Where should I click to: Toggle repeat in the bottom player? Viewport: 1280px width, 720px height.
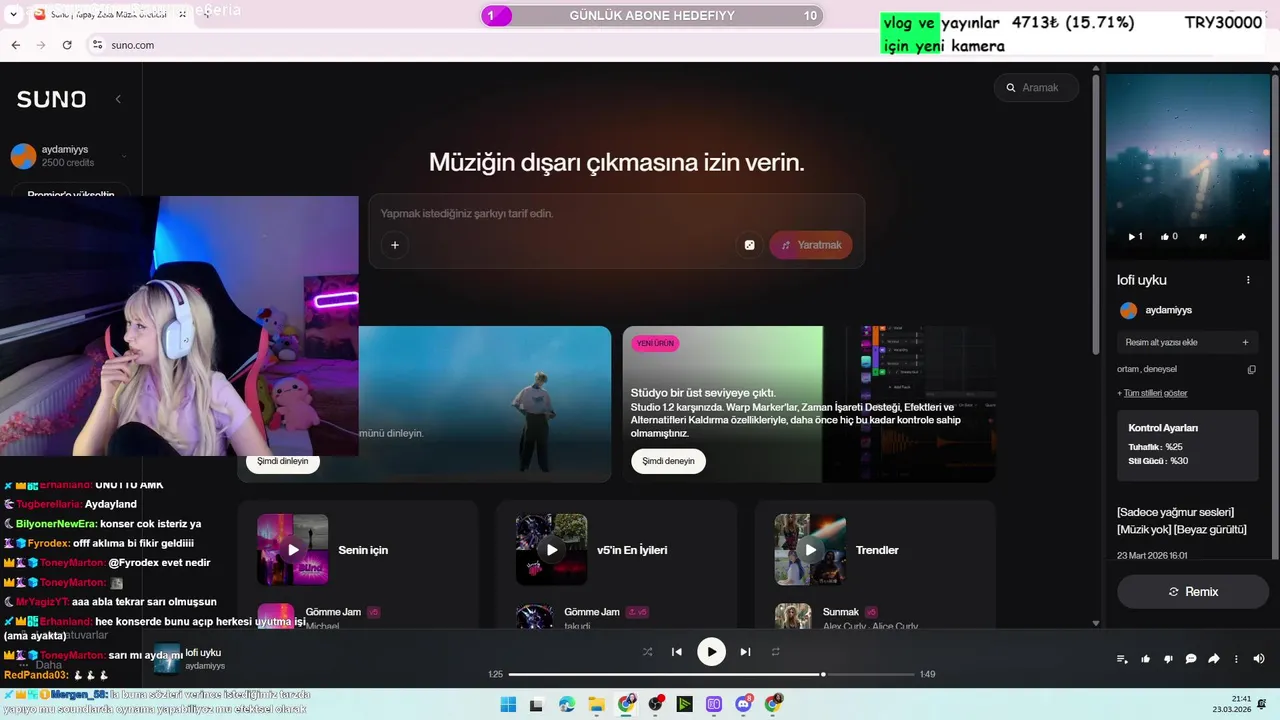click(775, 652)
